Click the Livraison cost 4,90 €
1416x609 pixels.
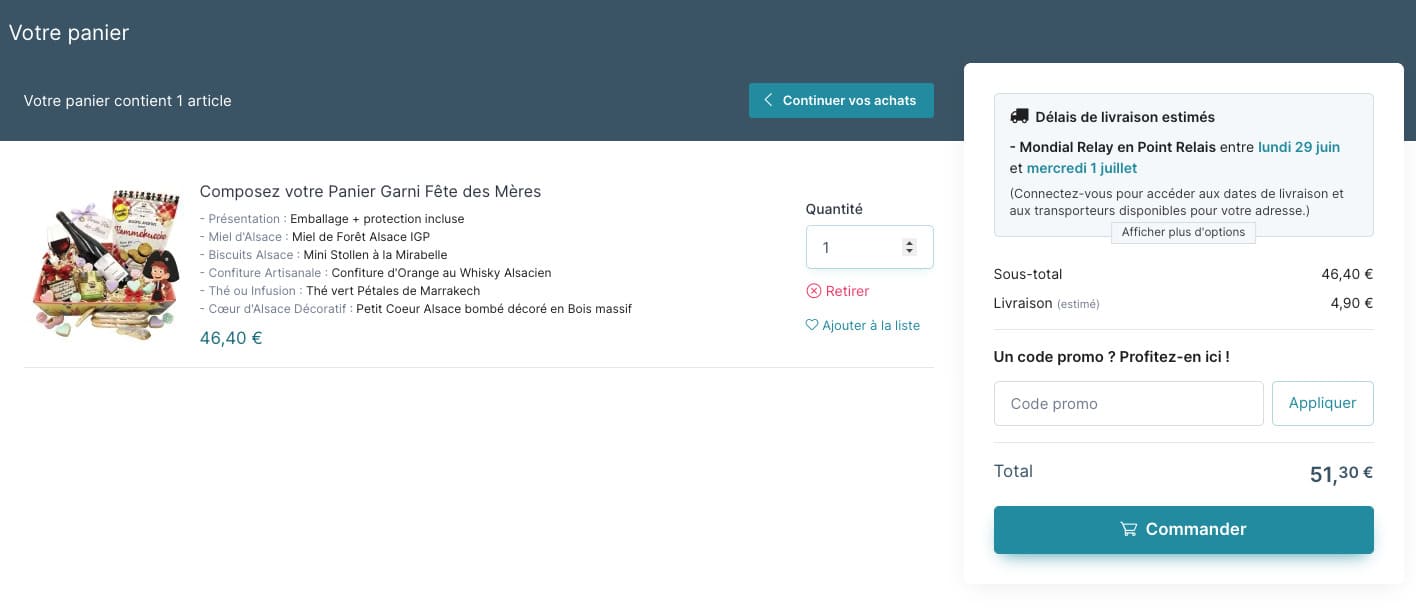1351,303
